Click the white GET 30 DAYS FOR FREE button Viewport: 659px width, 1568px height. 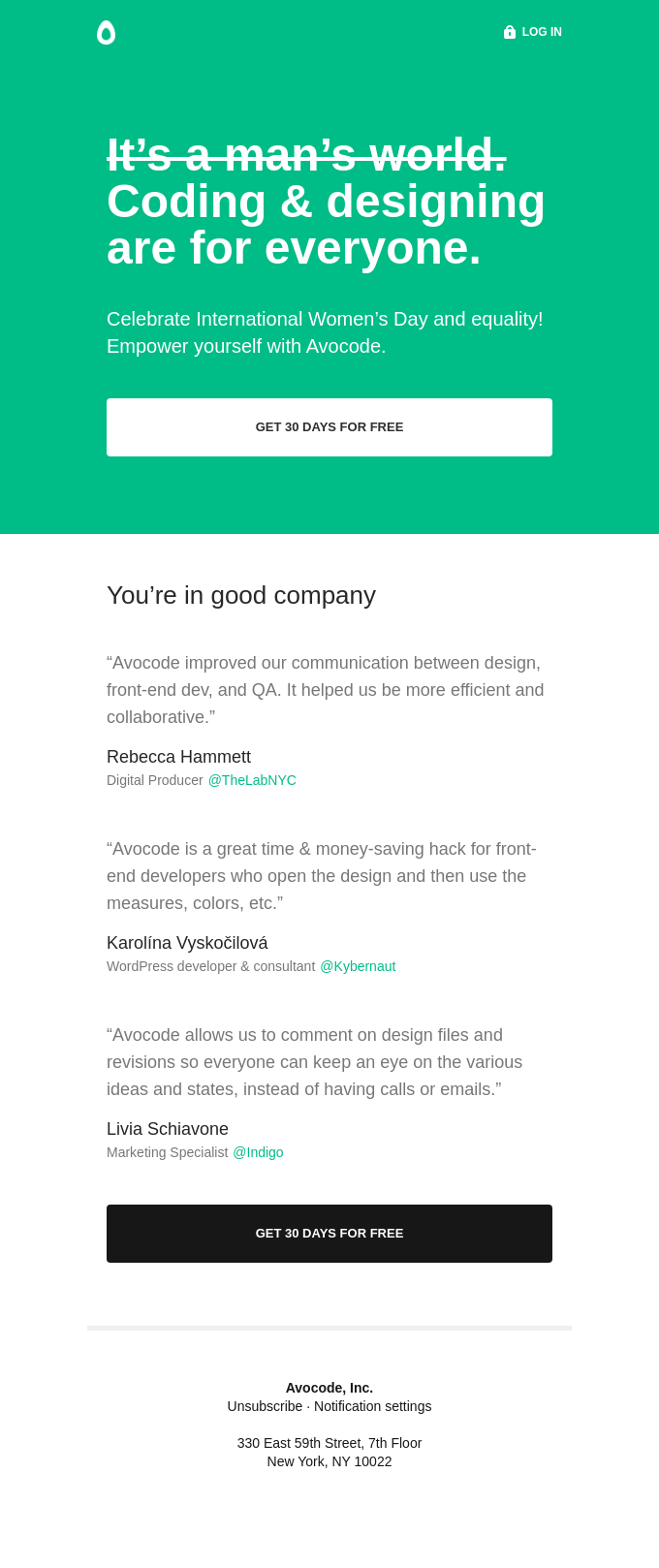click(329, 427)
